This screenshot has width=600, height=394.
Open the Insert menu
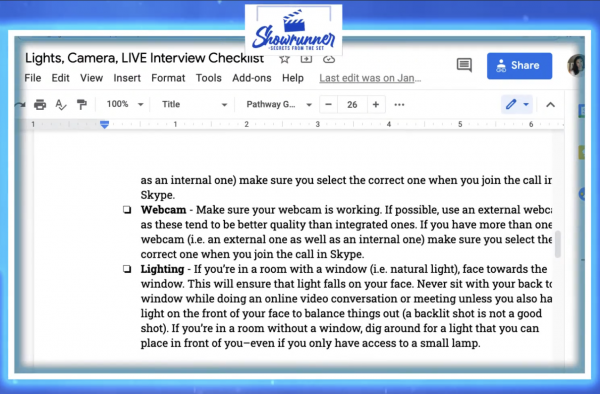click(x=127, y=78)
